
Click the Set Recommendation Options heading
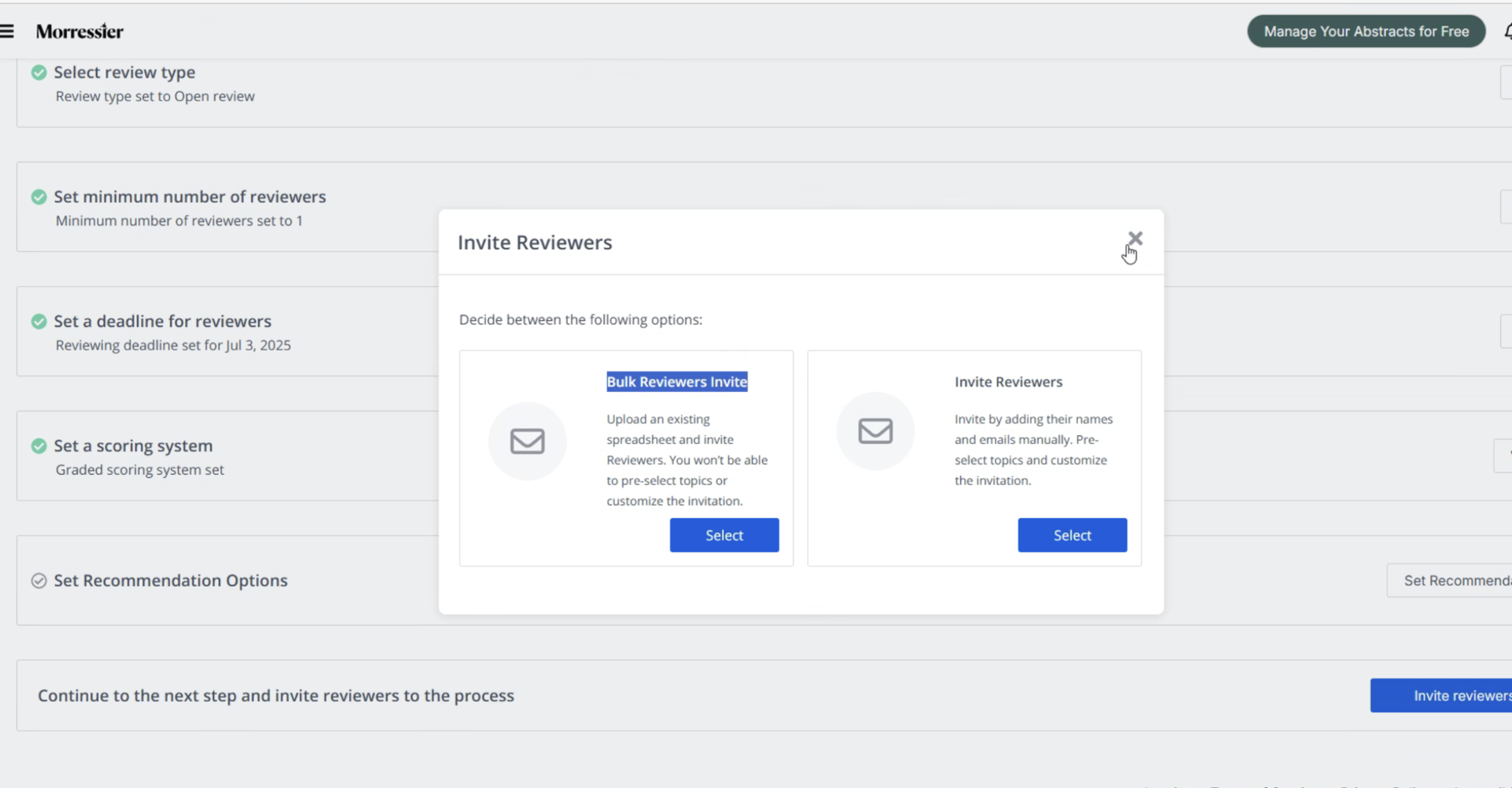tap(170, 581)
